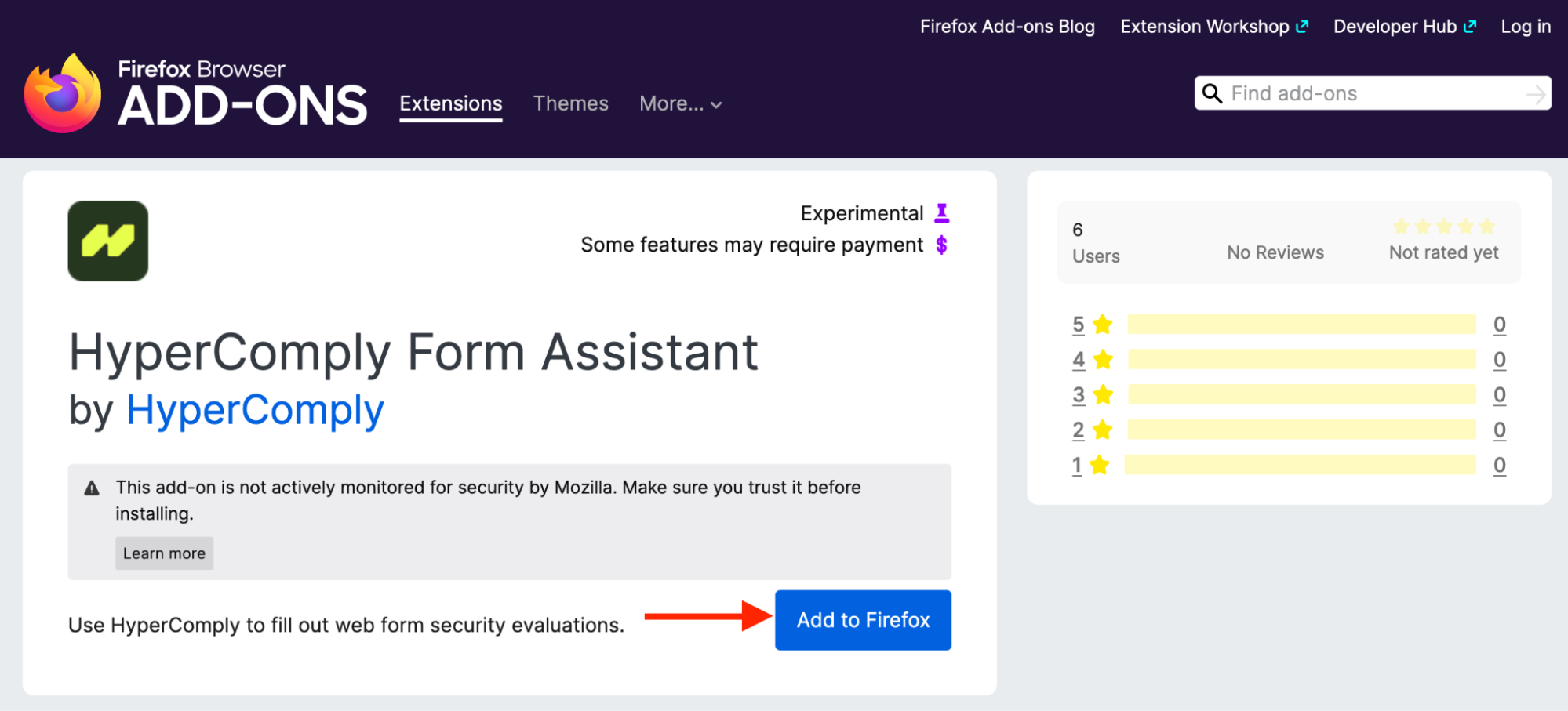Click the star next to 3 rating
This screenshot has width=1568, height=711.
tap(1103, 394)
